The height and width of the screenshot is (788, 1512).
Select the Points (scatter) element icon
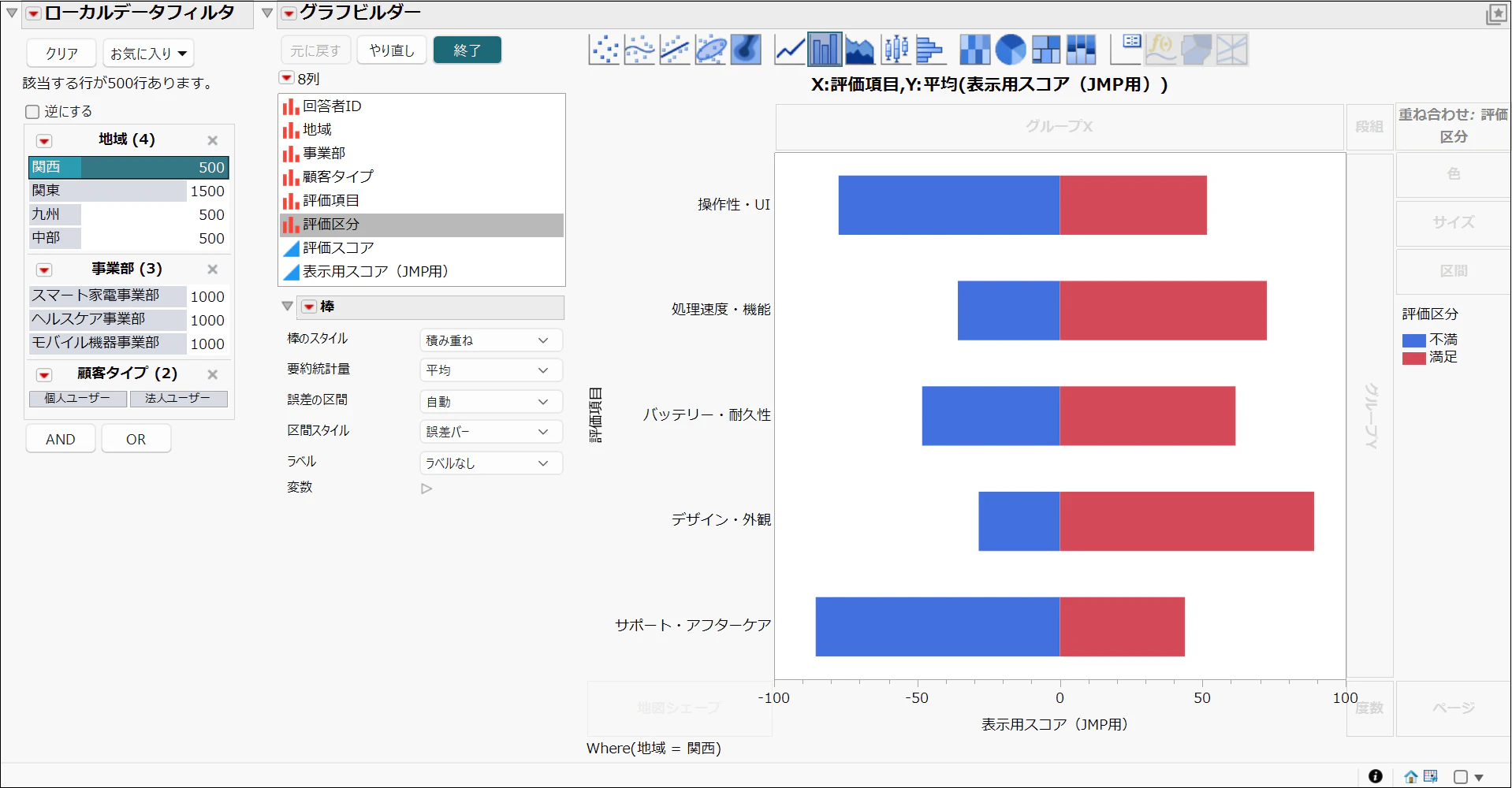[604, 50]
